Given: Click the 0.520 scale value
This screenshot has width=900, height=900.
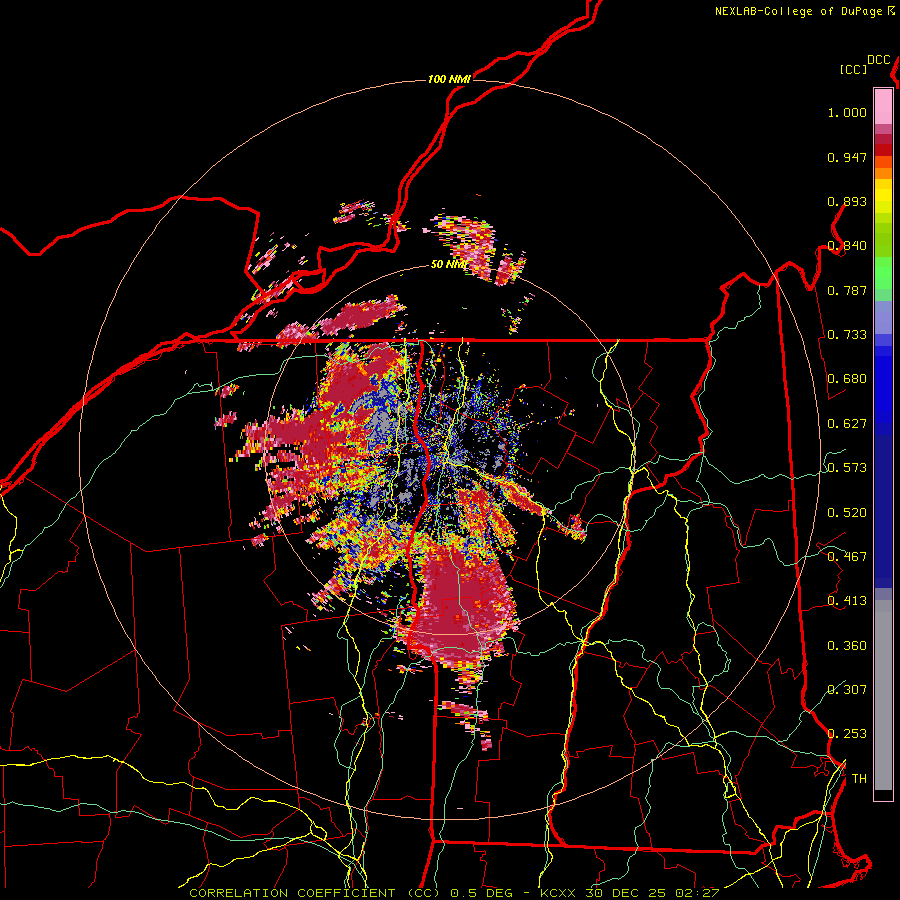Looking at the screenshot, I should point(847,513).
